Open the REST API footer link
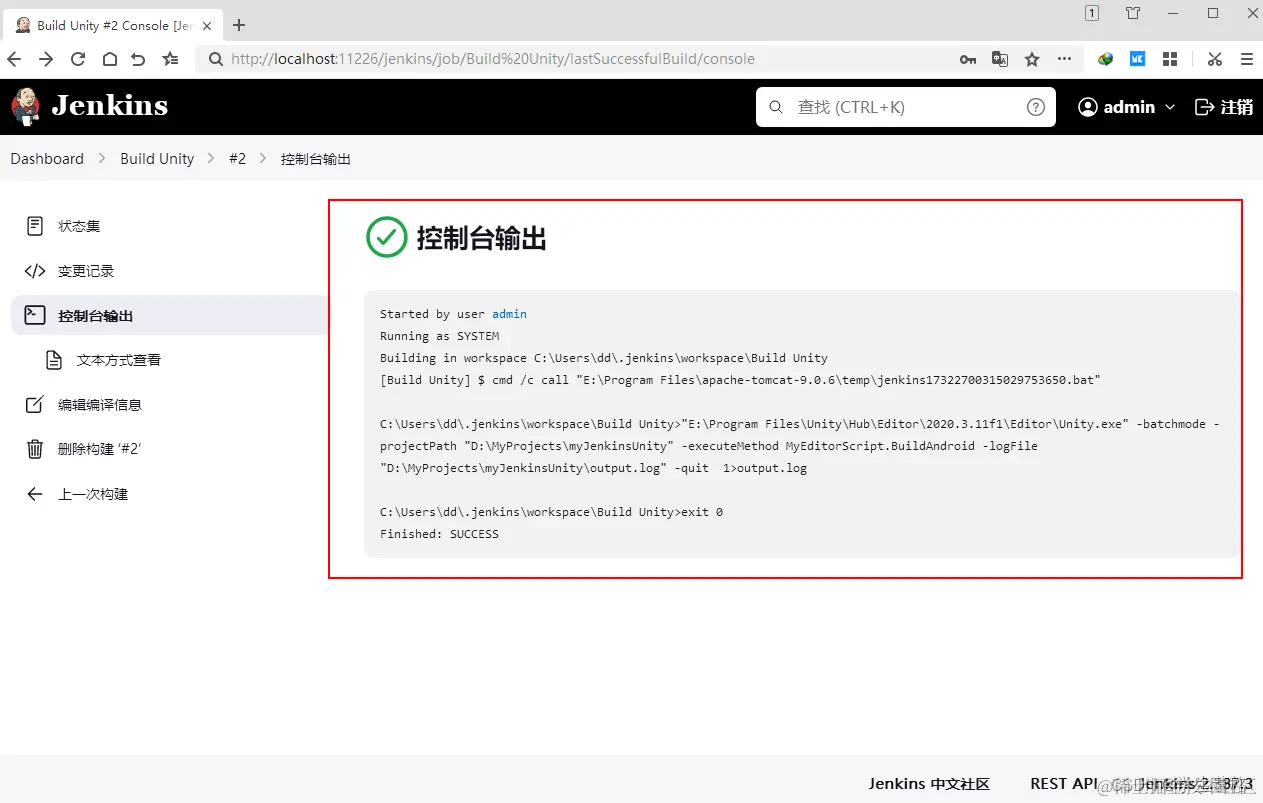1263x803 pixels. [x=1064, y=784]
